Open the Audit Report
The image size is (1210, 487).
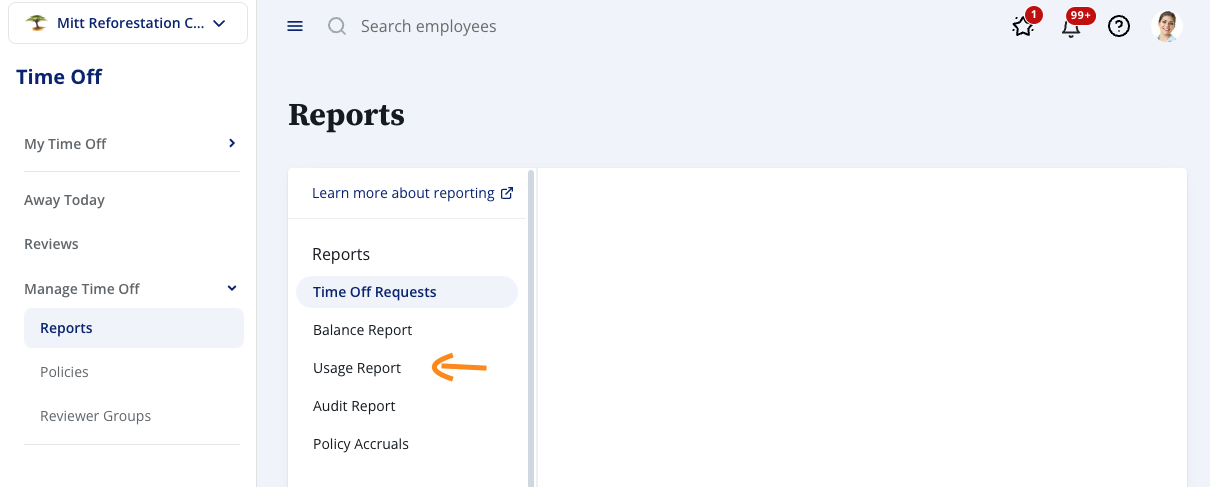(354, 406)
